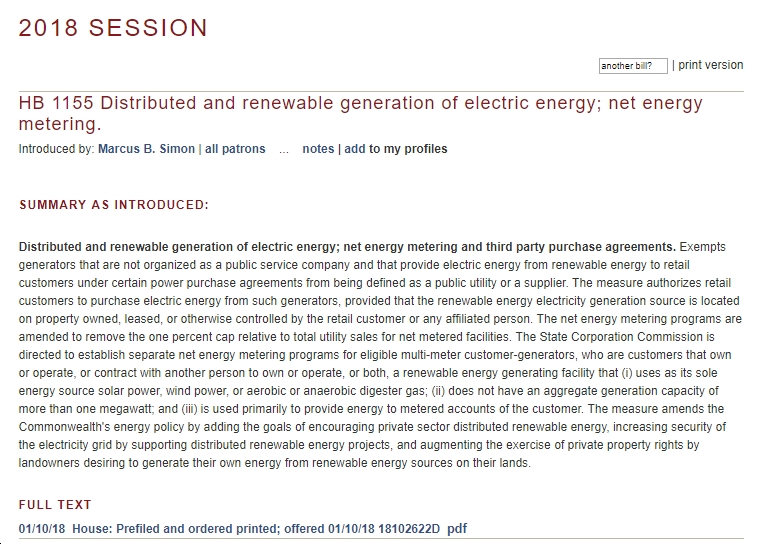Open the pdf version of the bill
This screenshot has height=544, width=763.
(x=457, y=528)
